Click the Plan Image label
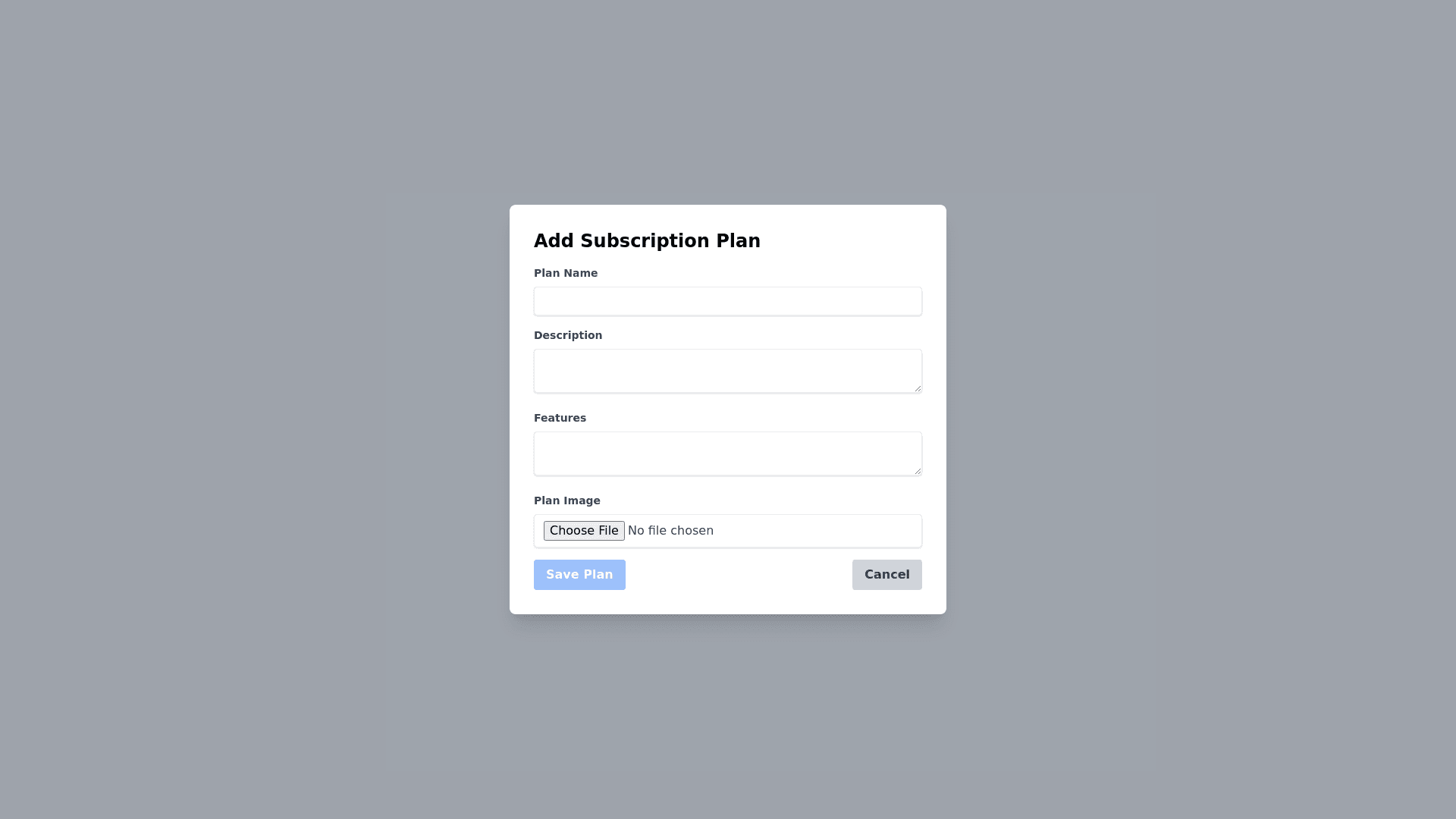1456x819 pixels. (566, 500)
